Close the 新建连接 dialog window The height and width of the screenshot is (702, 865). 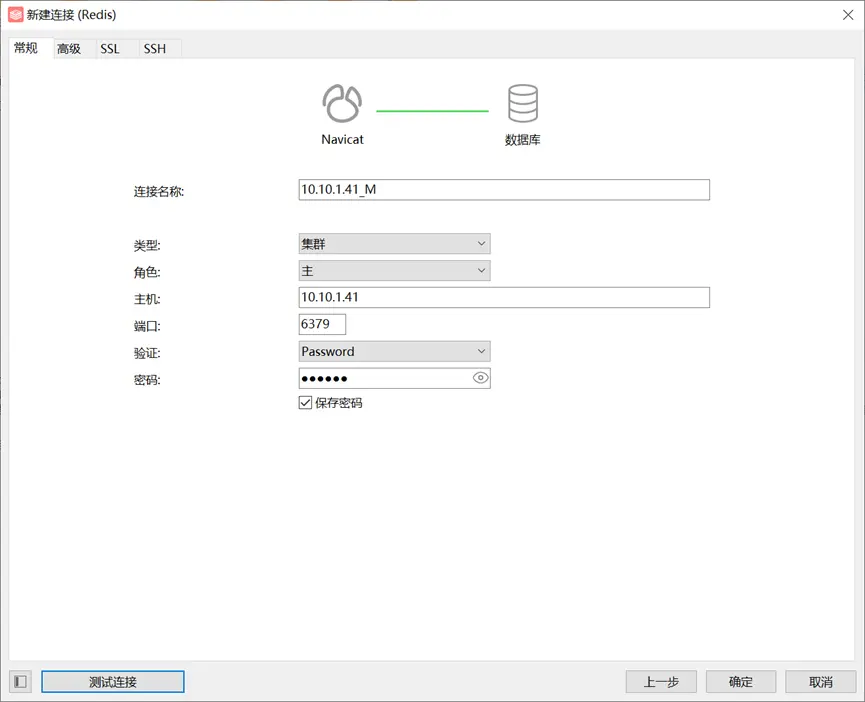[x=848, y=15]
